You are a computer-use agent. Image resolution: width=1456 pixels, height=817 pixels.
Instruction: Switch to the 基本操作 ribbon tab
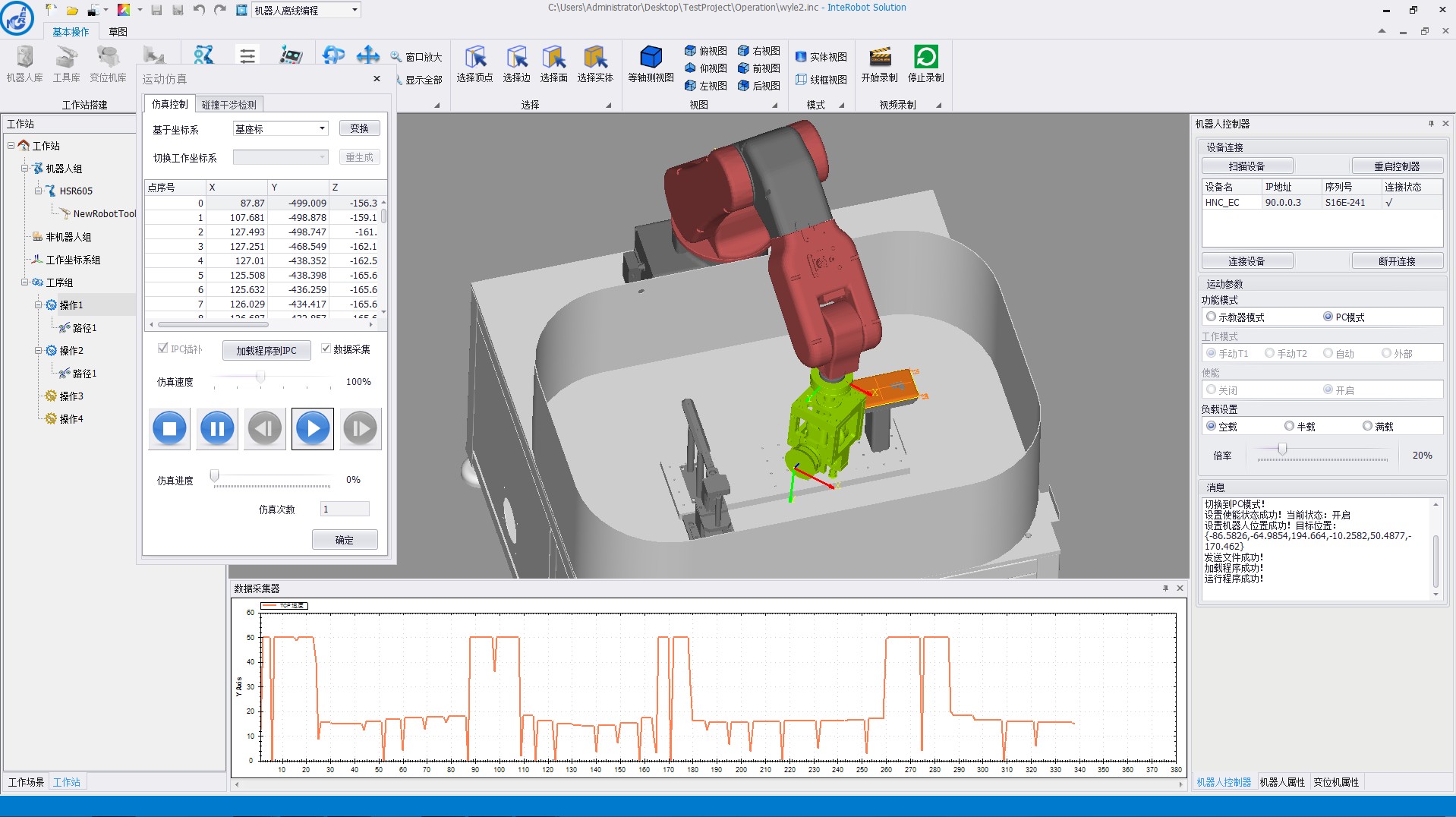[x=71, y=31]
